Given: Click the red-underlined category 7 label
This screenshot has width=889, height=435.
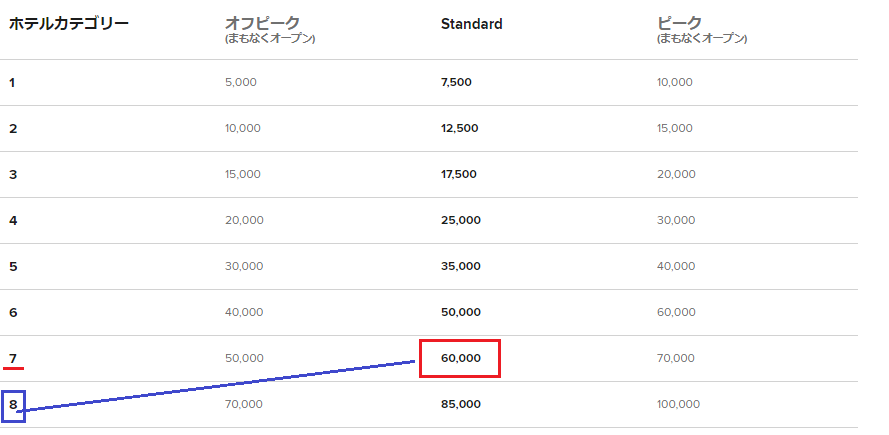Looking at the screenshot, I should coord(13,358).
